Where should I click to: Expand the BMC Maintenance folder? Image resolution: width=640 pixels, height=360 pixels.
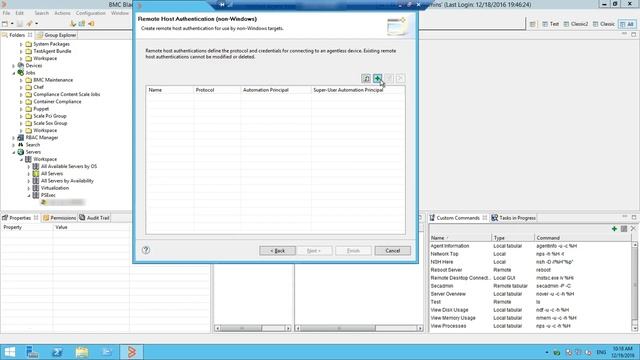click(21, 80)
